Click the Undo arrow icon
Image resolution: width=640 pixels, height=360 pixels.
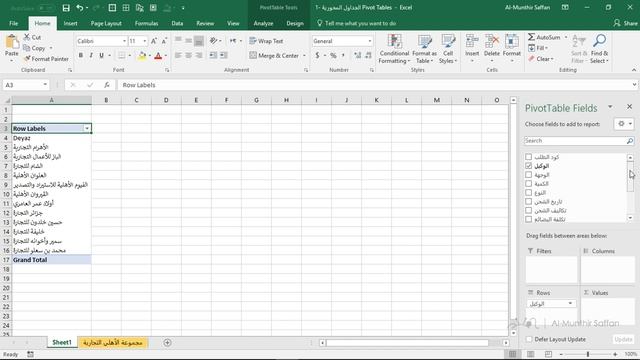(80, 8)
